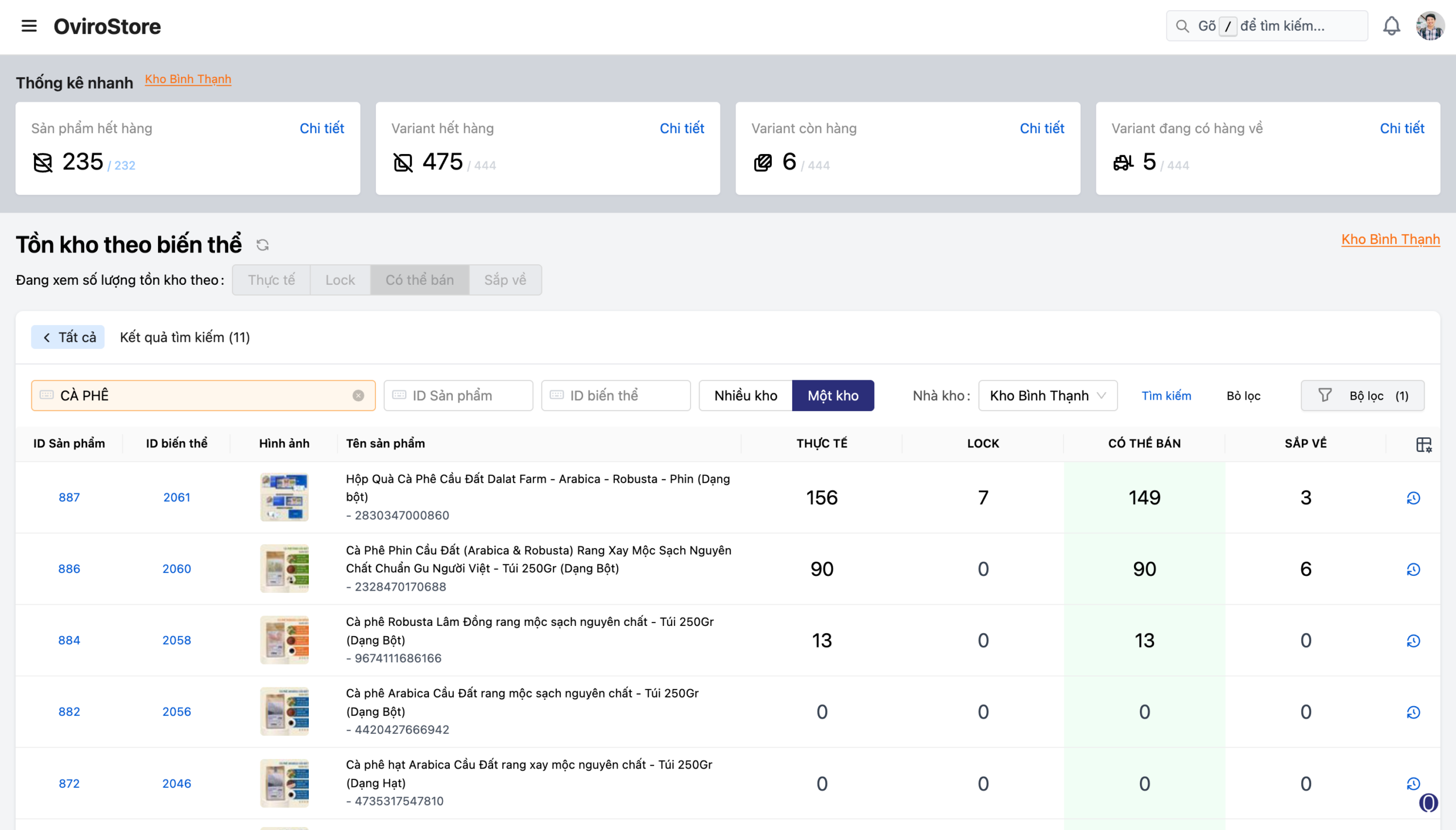Select the Lock tab
Screen dimensions: 1456x830
(x=340, y=280)
